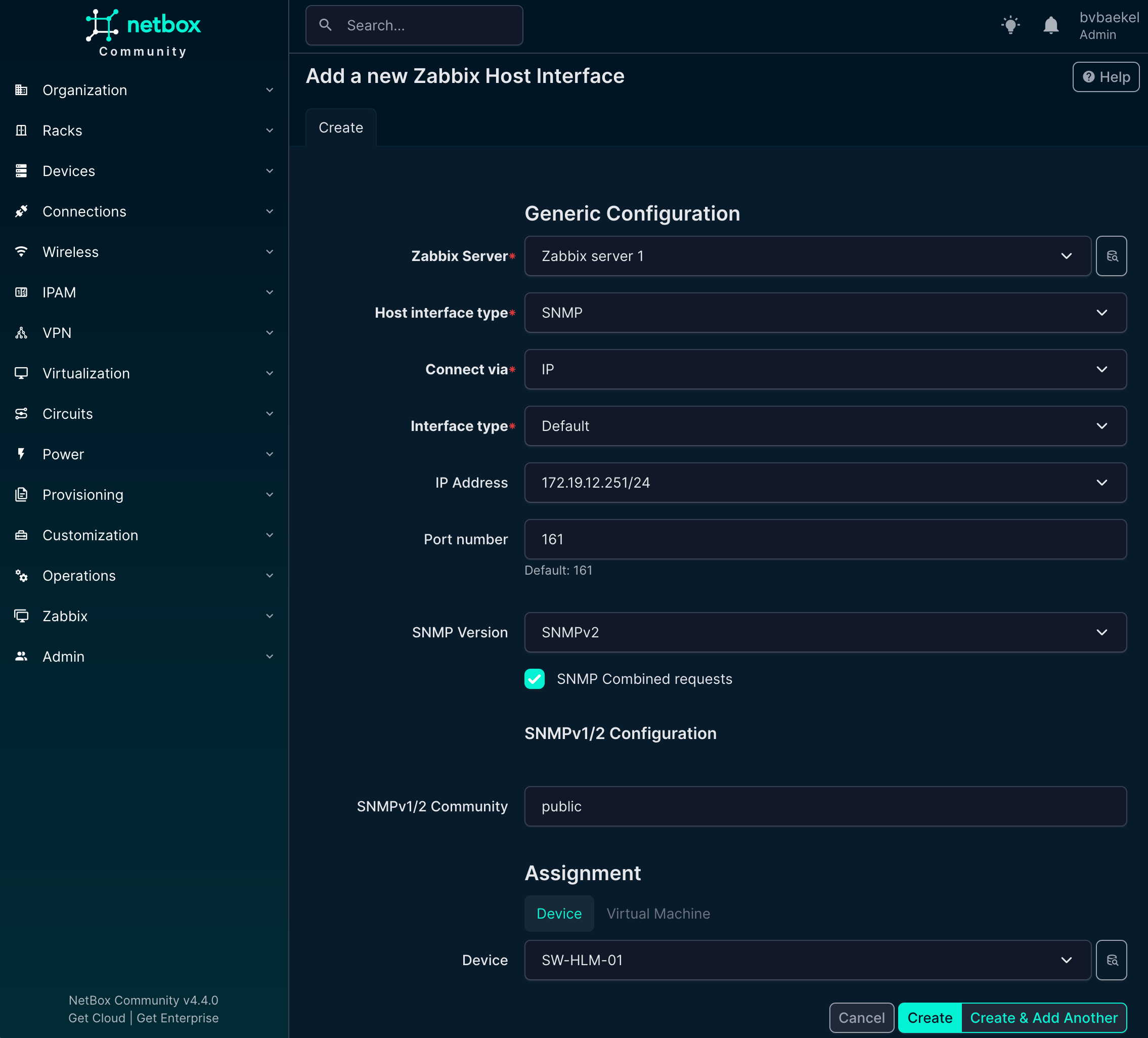Click the object selector icon next to Device

coord(1111,960)
